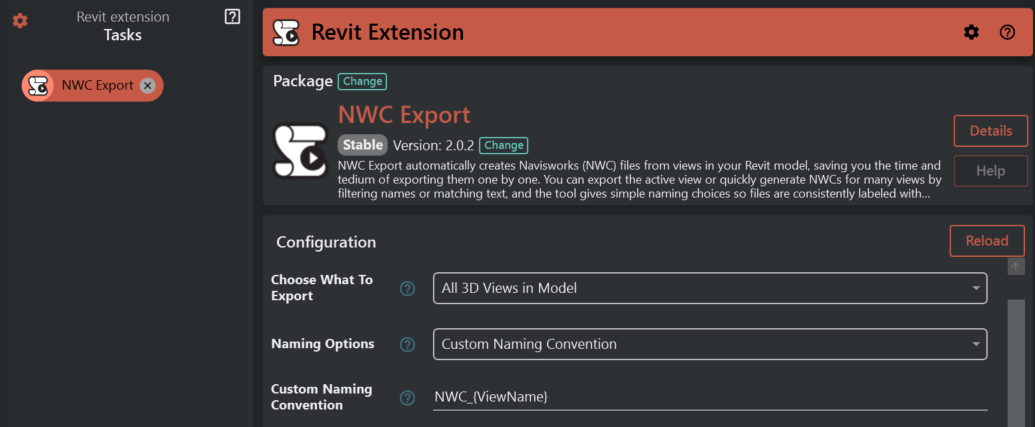This screenshot has height=427, width=1035.
Task: Click the configuration scroll-up arrow
Action: click(x=1016, y=266)
